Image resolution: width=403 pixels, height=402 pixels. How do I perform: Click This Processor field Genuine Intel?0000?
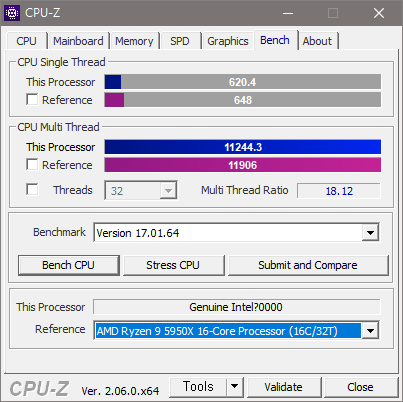click(236, 307)
